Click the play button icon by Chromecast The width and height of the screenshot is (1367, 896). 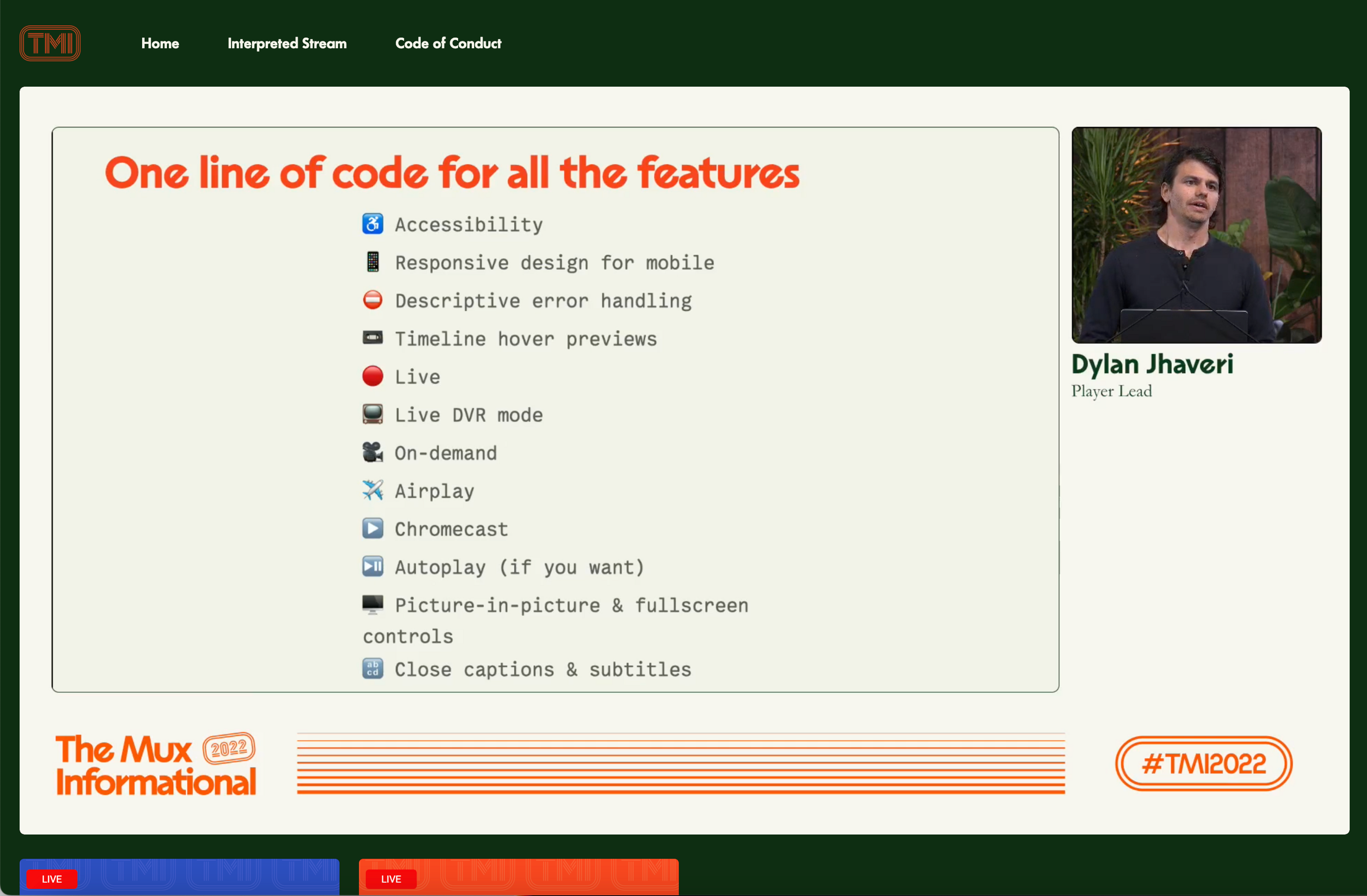(373, 528)
